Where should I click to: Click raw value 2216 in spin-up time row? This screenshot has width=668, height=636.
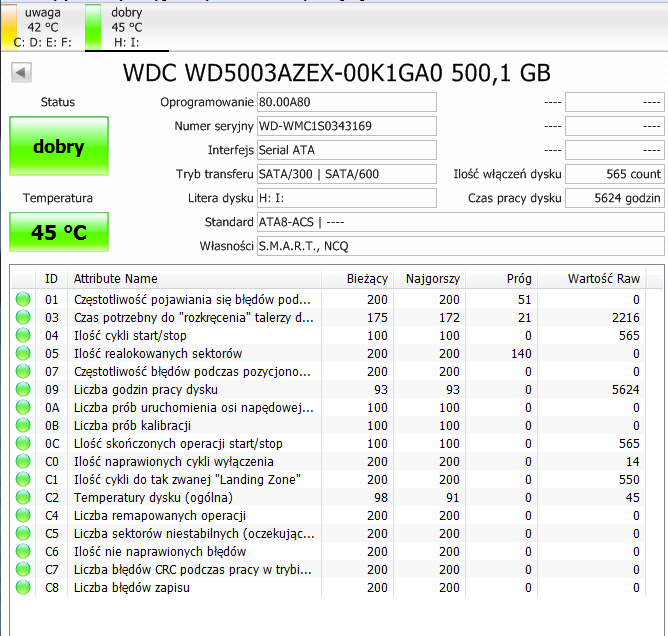pyautogui.click(x=625, y=317)
